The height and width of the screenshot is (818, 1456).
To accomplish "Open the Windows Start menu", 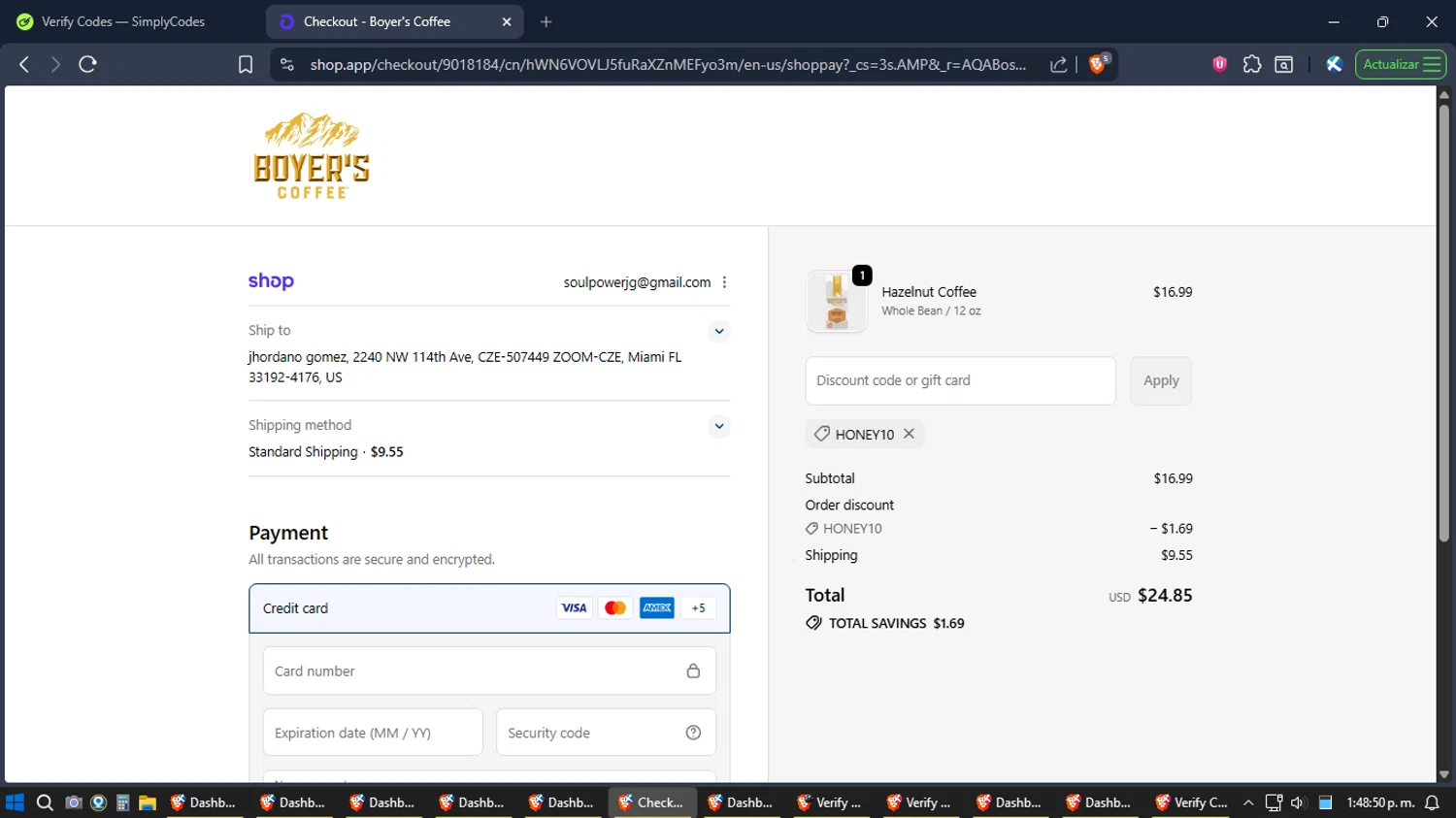I will [x=15, y=802].
